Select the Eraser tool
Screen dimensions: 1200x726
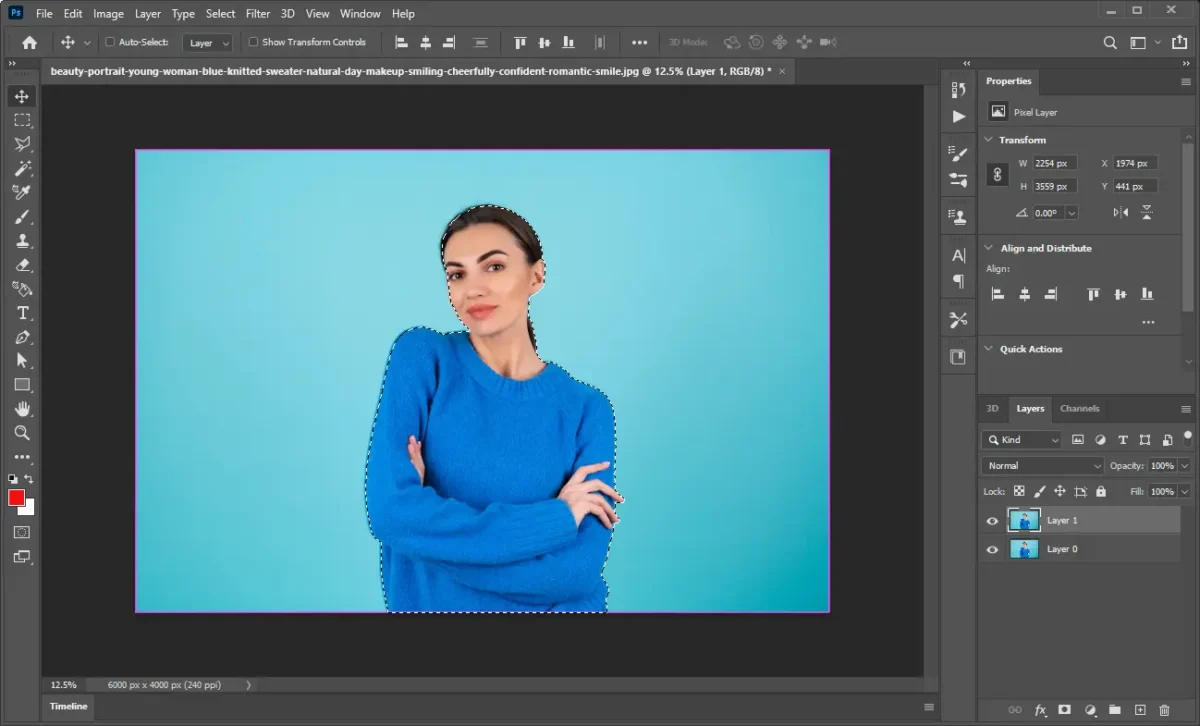tap(22, 265)
